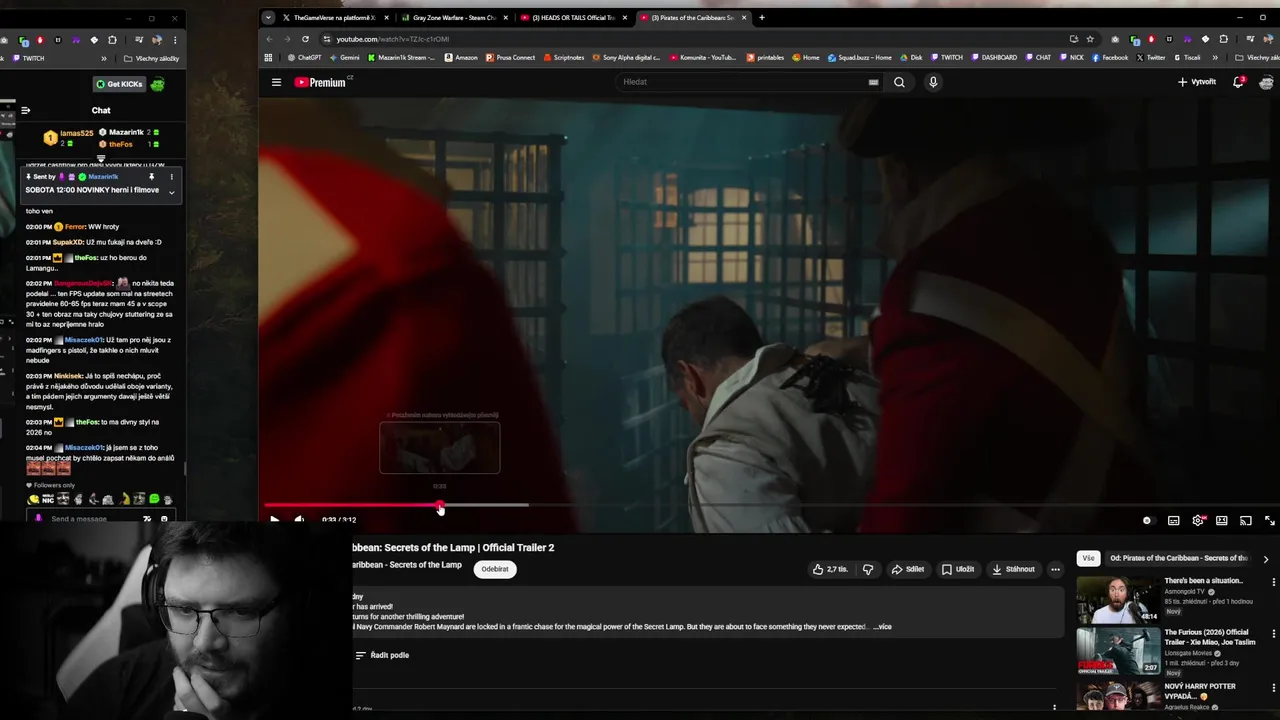The image size is (1280, 720).
Task: Play the paused video
Action: (274, 520)
